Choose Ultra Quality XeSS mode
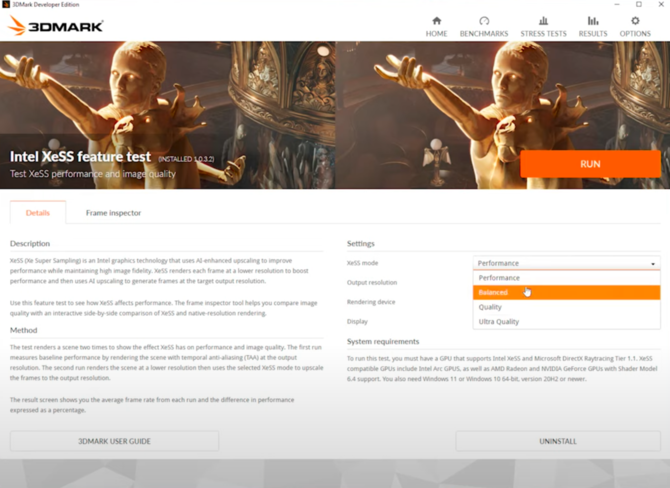Screen dimensions: 670x488 click(566, 321)
